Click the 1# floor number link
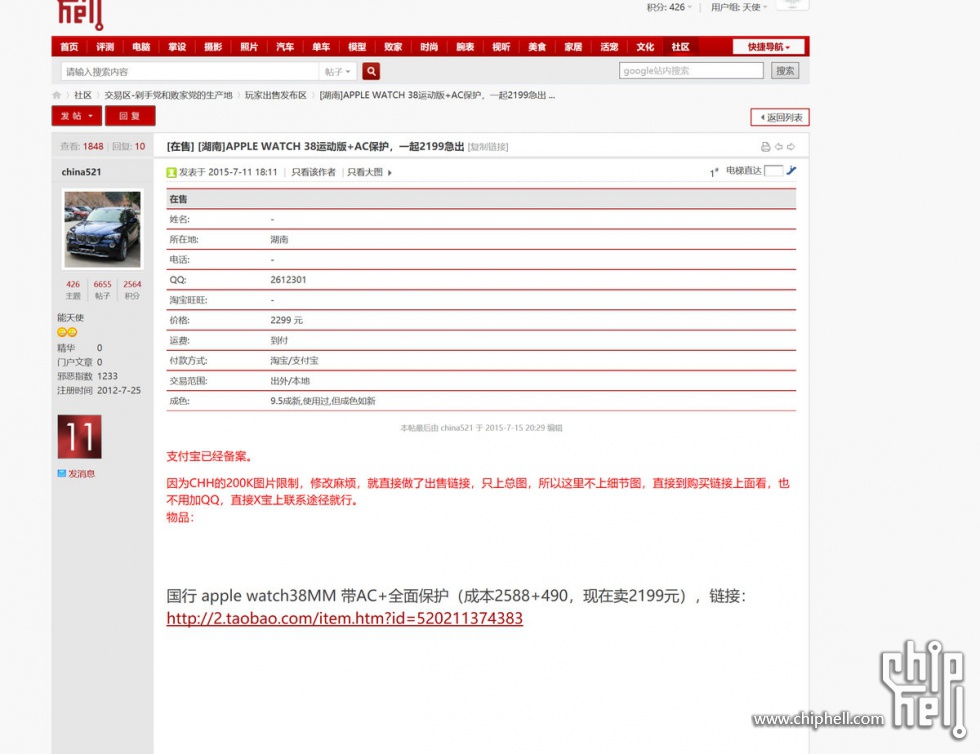980x754 pixels. click(714, 172)
